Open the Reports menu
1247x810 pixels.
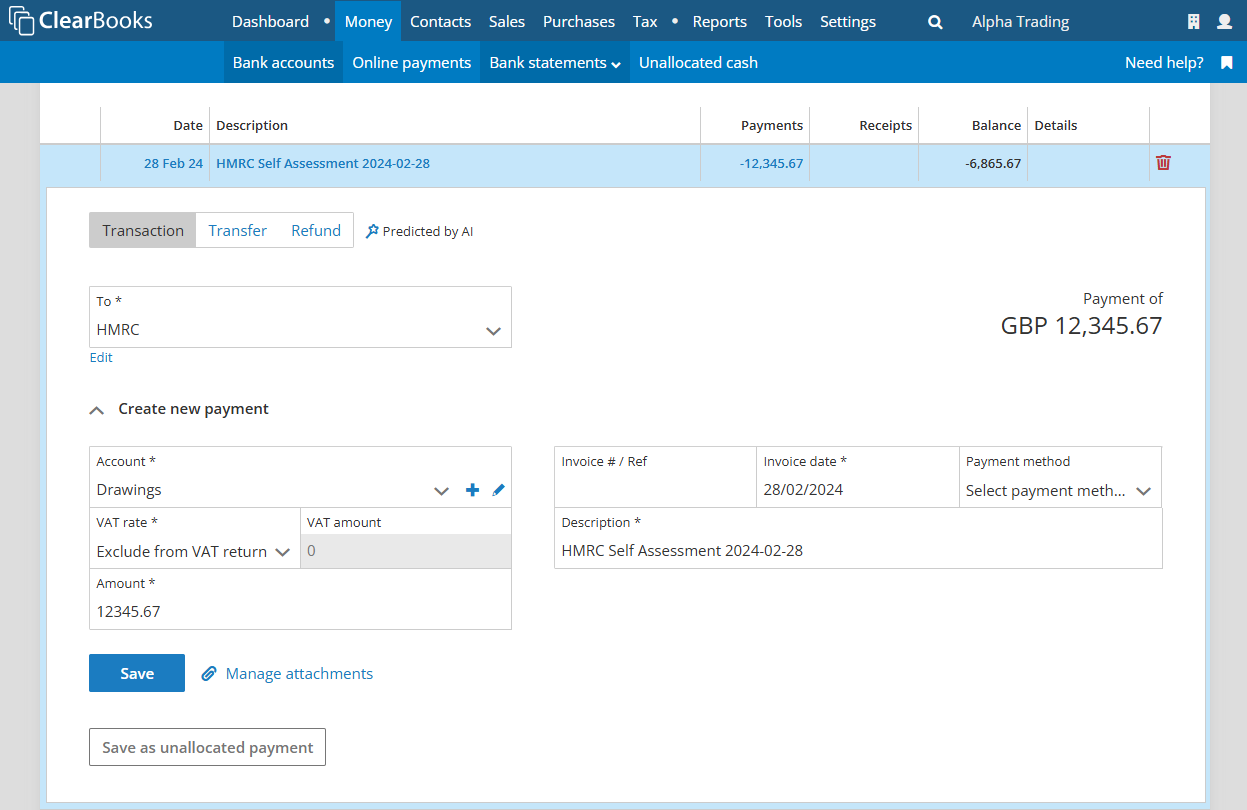[x=720, y=21]
